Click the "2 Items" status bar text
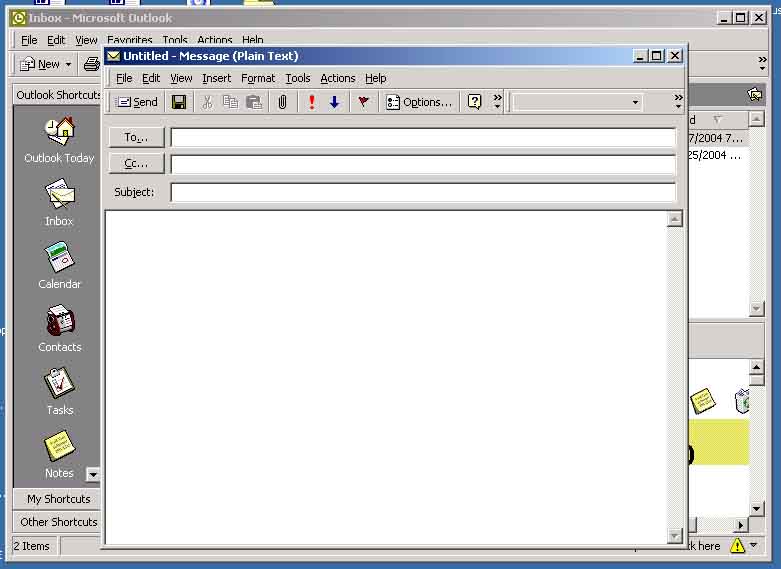 click(31, 546)
